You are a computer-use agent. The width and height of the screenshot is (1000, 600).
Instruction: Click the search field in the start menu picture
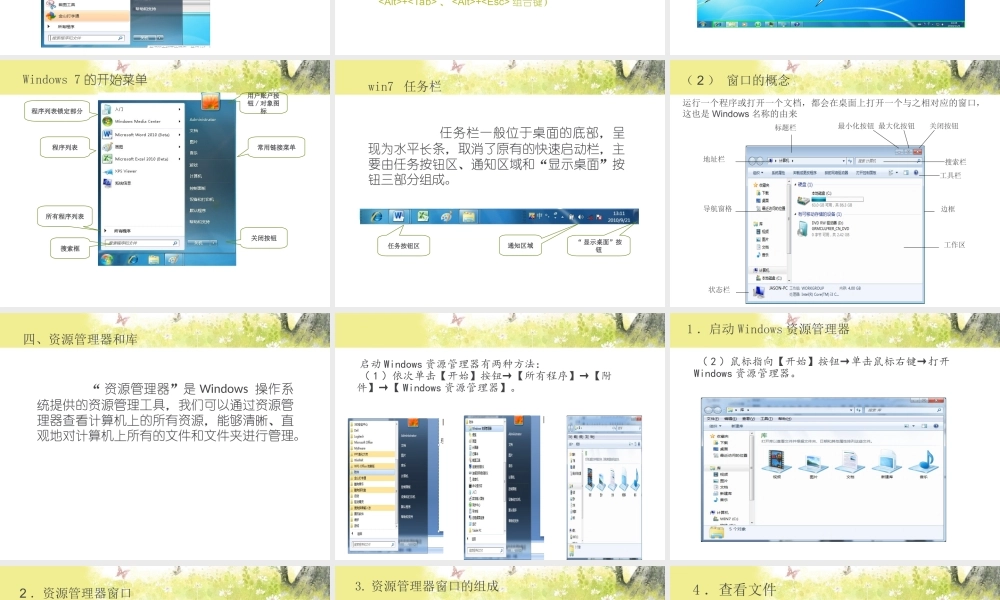point(142,243)
